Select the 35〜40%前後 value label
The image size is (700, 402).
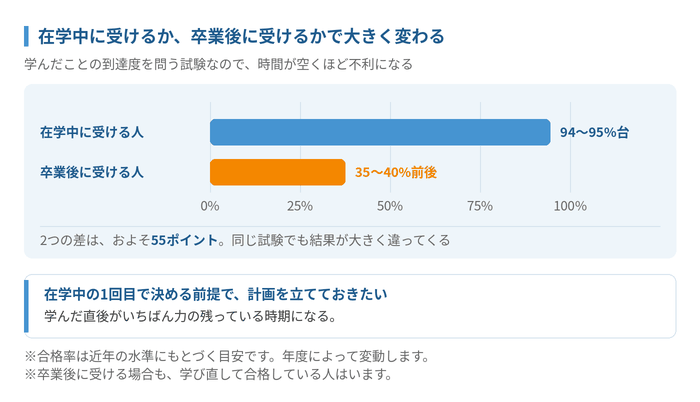[x=396, y=172]
